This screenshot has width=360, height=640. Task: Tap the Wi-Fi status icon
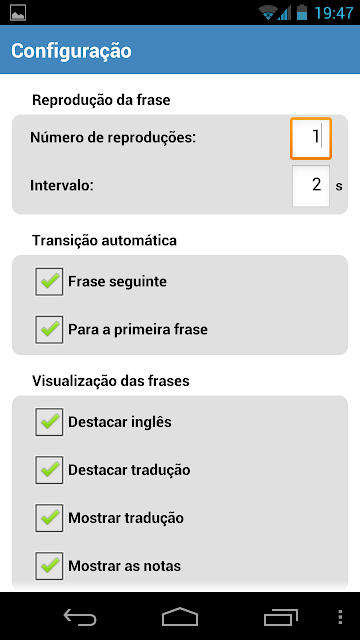[x=268, y=13]
